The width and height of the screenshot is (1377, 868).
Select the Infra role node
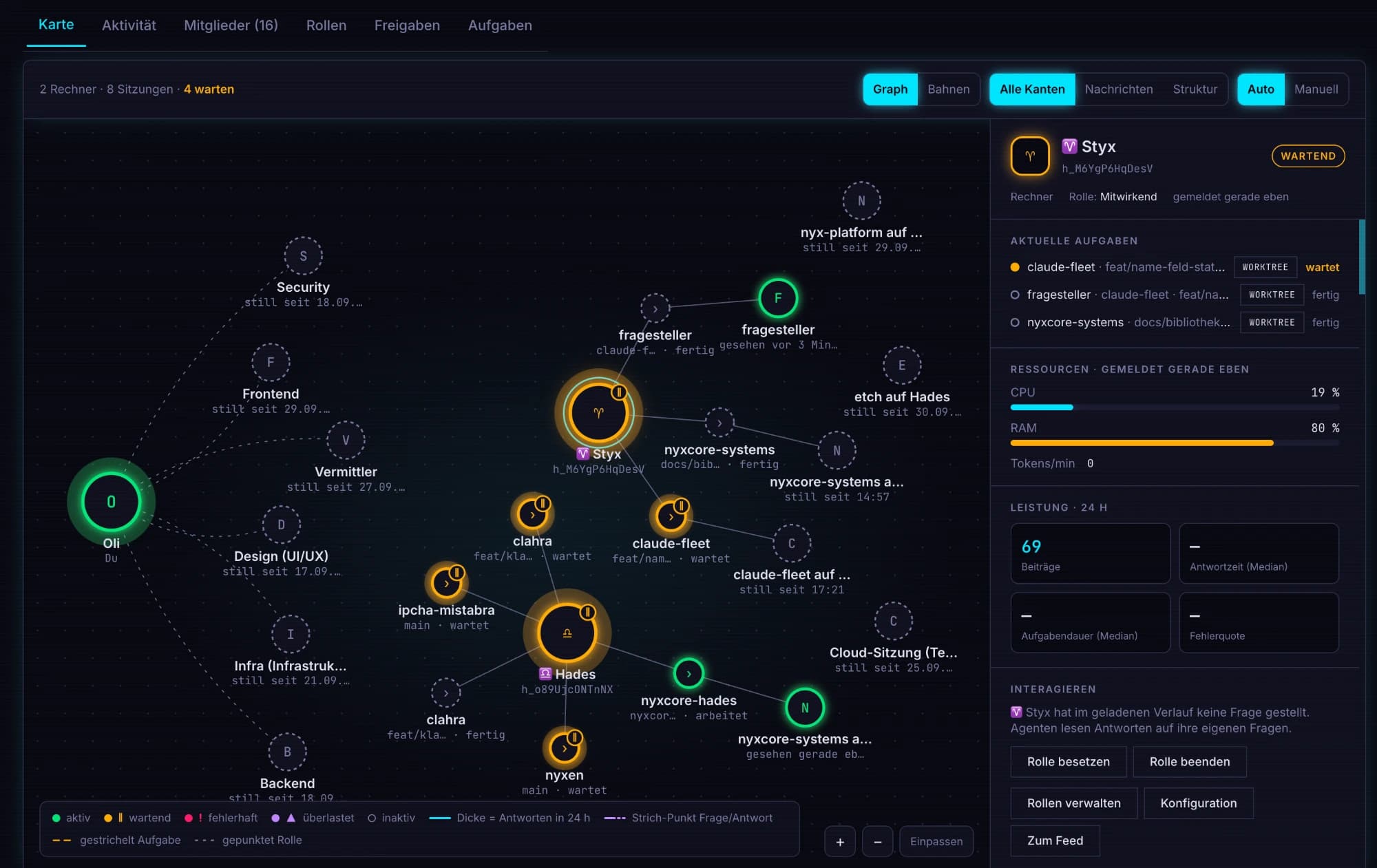pyautogui.click(x=290, y=634)
